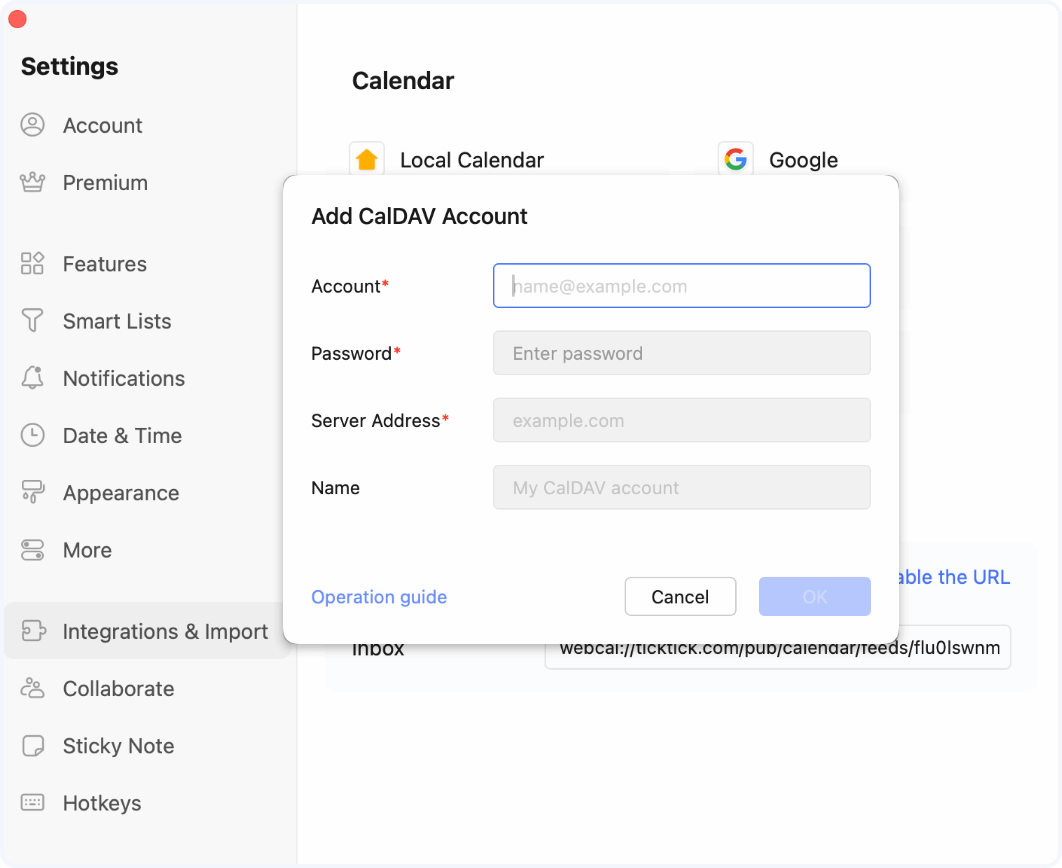Screen dimensions: 1062x868
Task: Click the Notifications bell icon
Action: tap(32, 378)
